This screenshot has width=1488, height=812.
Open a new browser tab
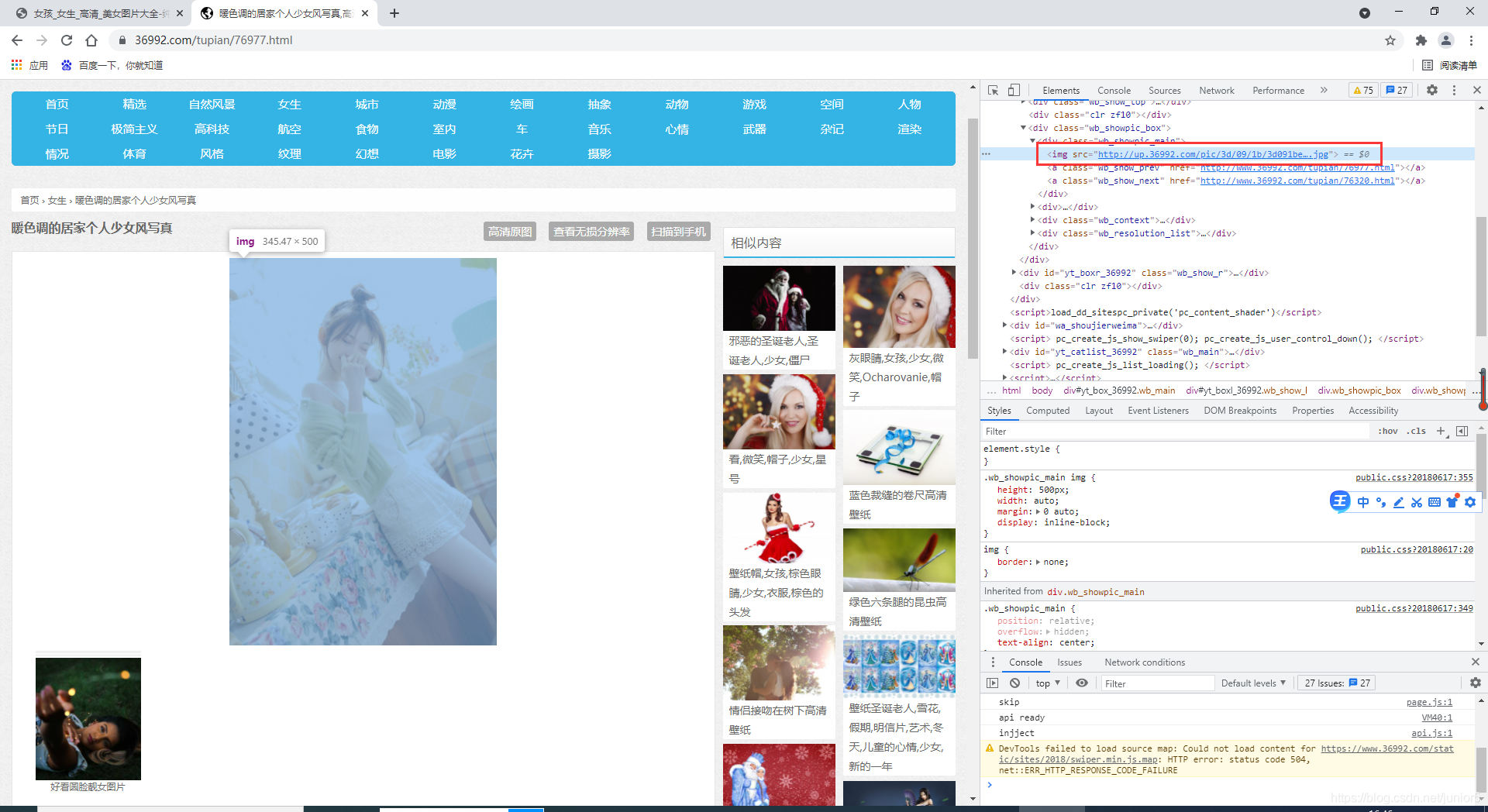394,13
